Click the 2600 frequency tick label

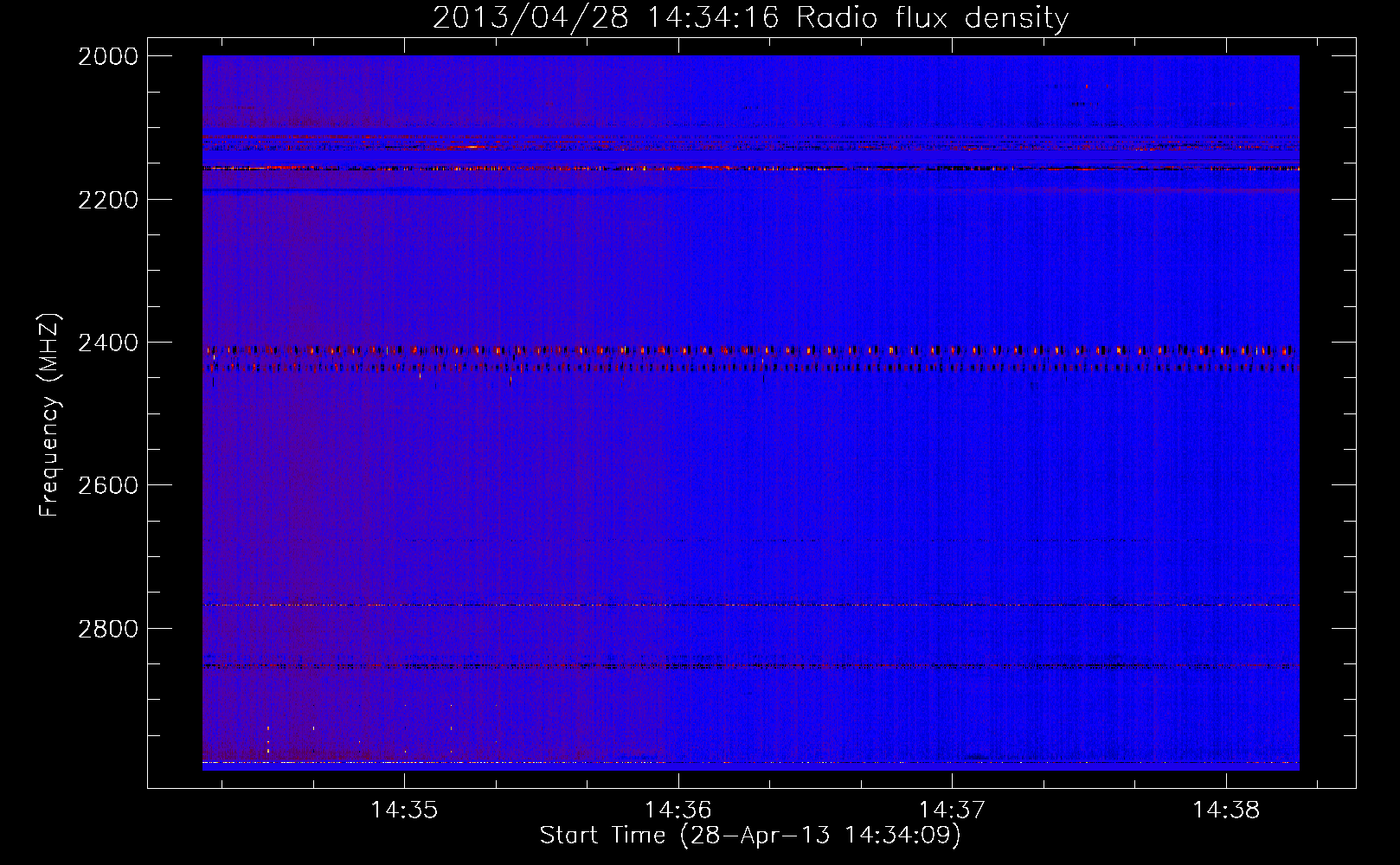tap(108, 485)
